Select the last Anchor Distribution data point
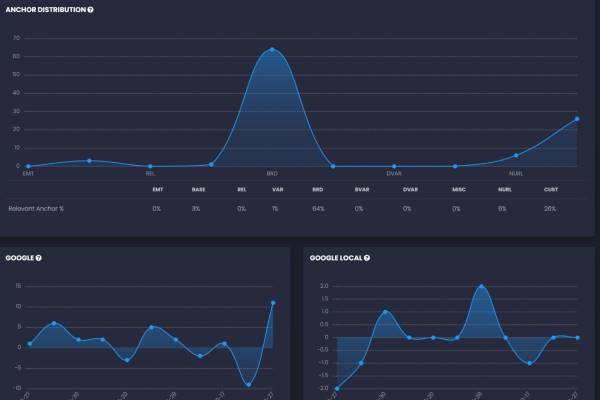 click(577, 119)
